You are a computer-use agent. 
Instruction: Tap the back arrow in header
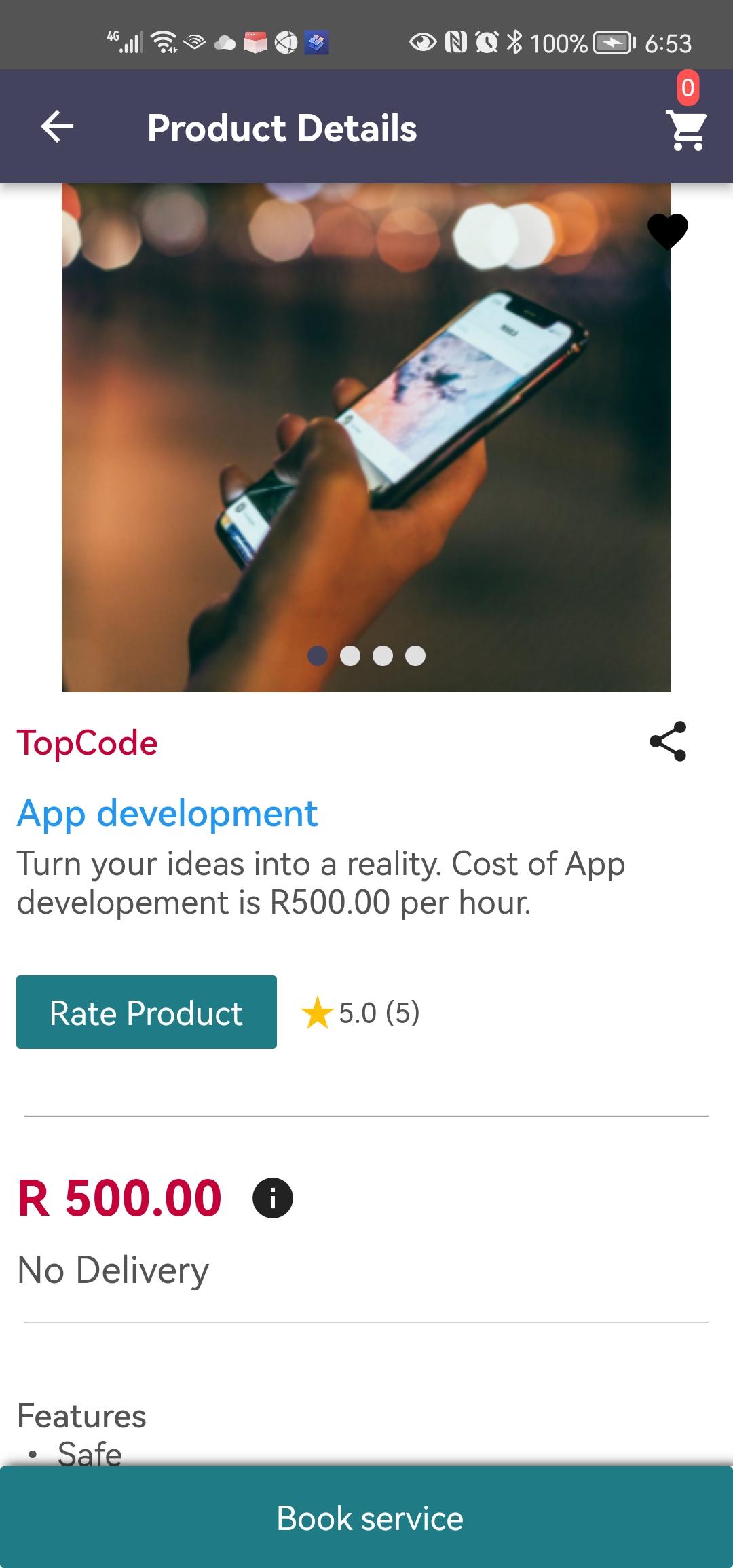[57, 127]
